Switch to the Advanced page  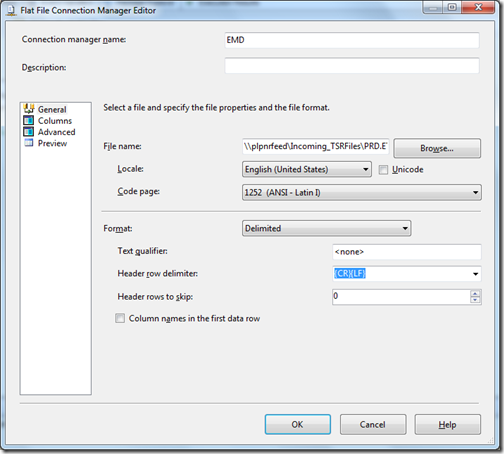(x=56, y=132)
